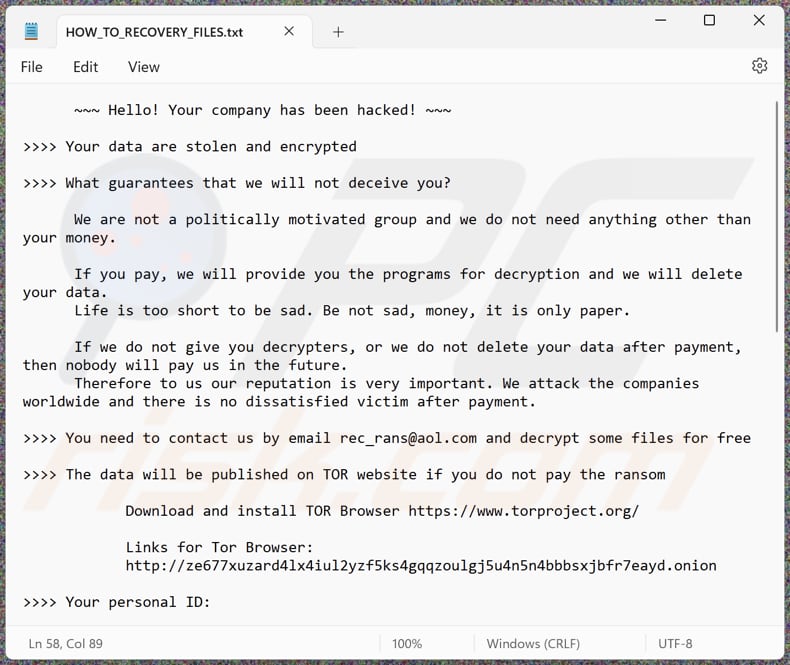Minimize the Notepad window
790x665 pixels.
point(661,20)
